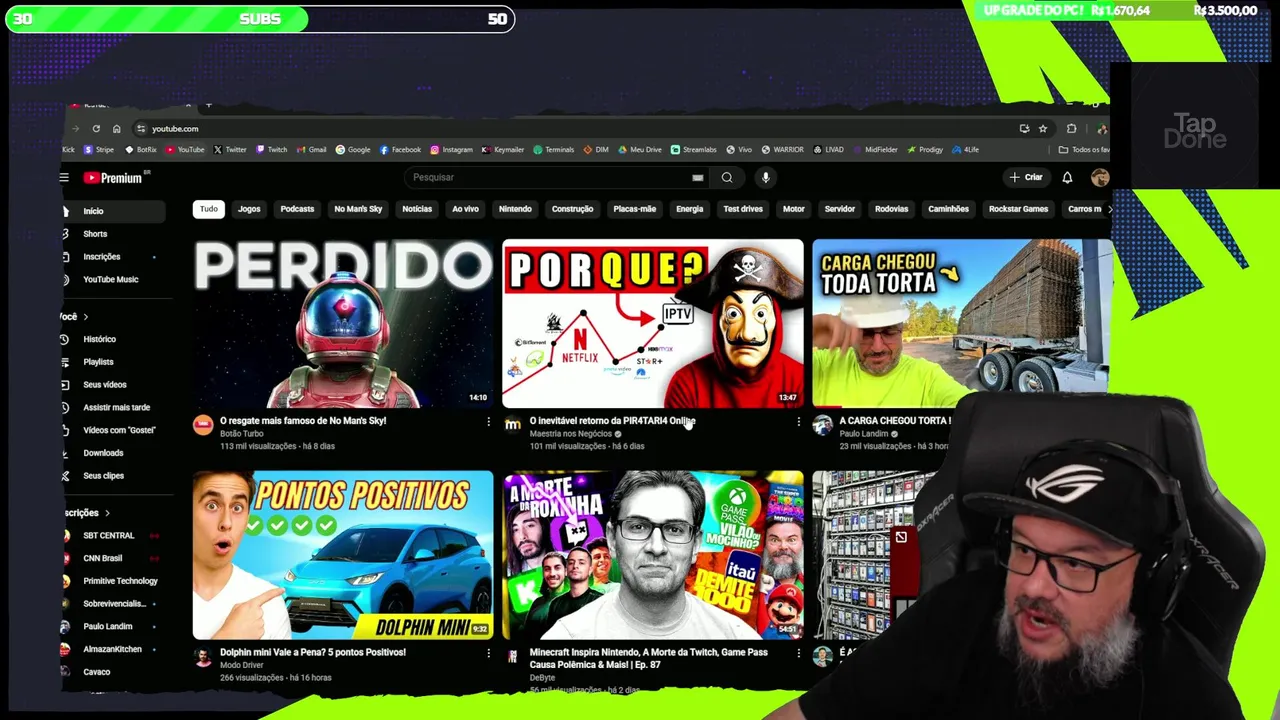Open the Instagram bookmark
The width and height of the screenshot is (1280, 720).
tap(451, 150)
